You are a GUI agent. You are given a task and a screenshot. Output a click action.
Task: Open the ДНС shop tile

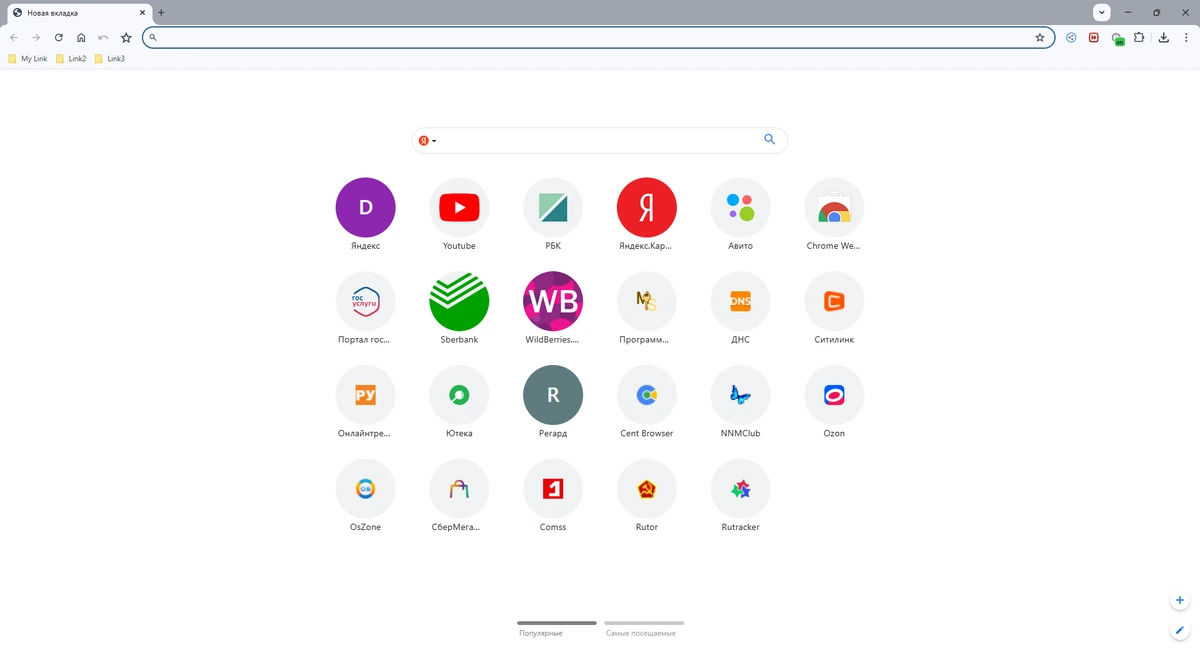[741, 301]
